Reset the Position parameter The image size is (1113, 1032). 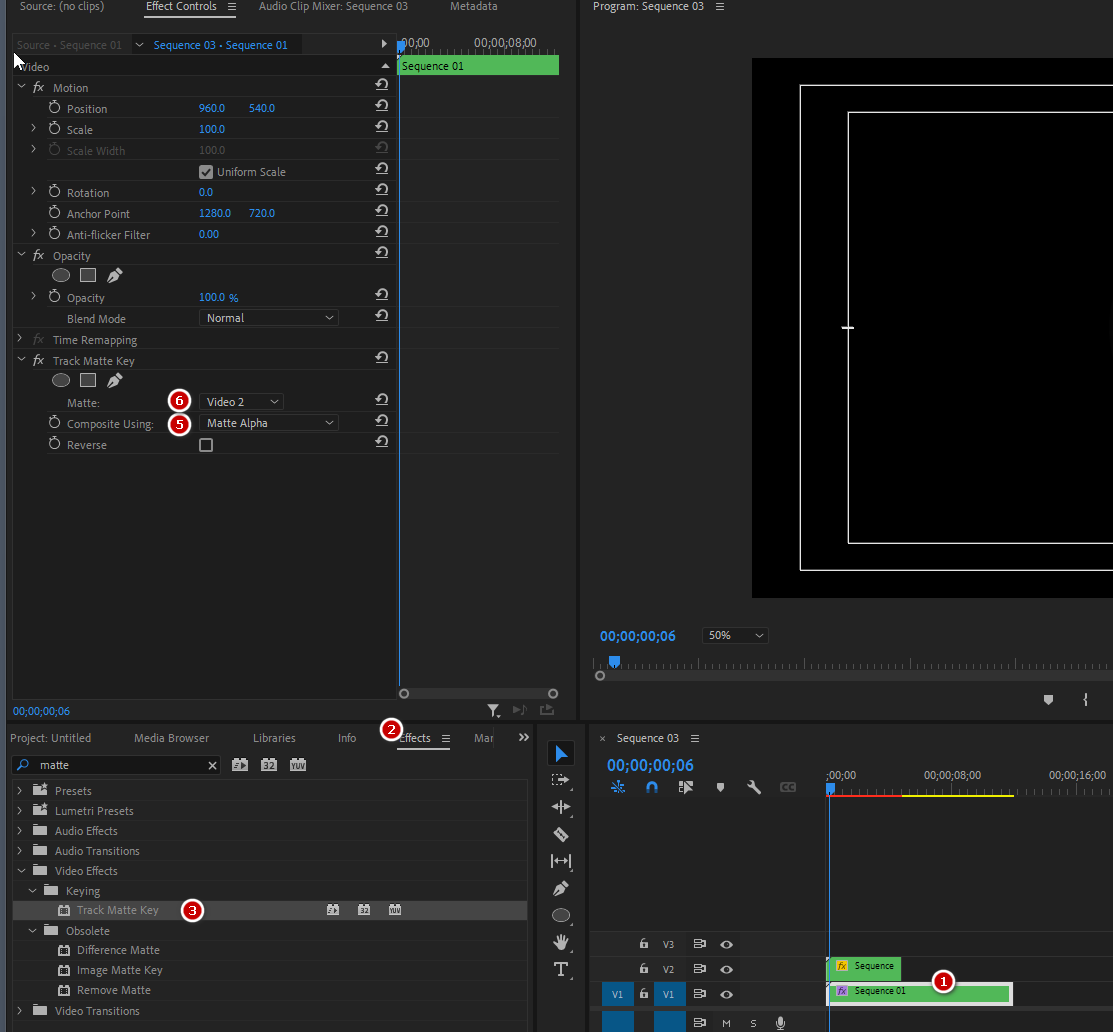[381, 108]
